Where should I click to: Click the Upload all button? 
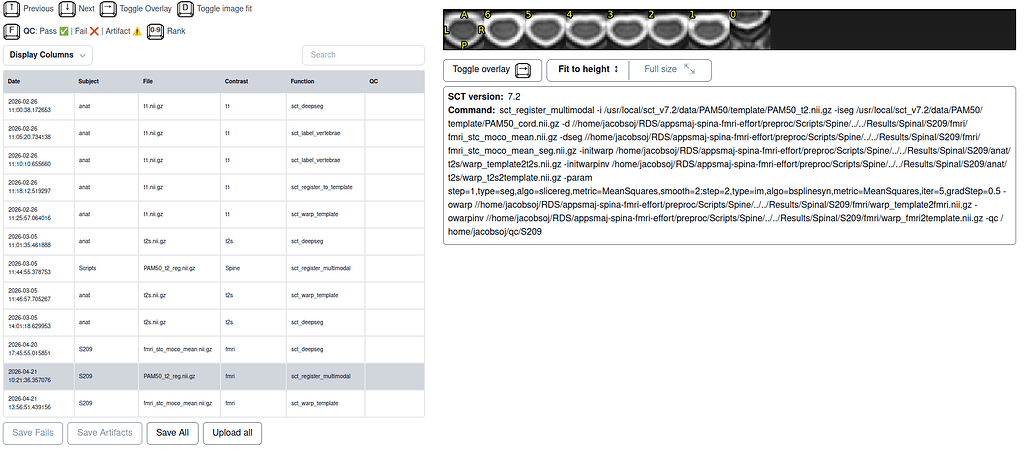pos(232,433)
